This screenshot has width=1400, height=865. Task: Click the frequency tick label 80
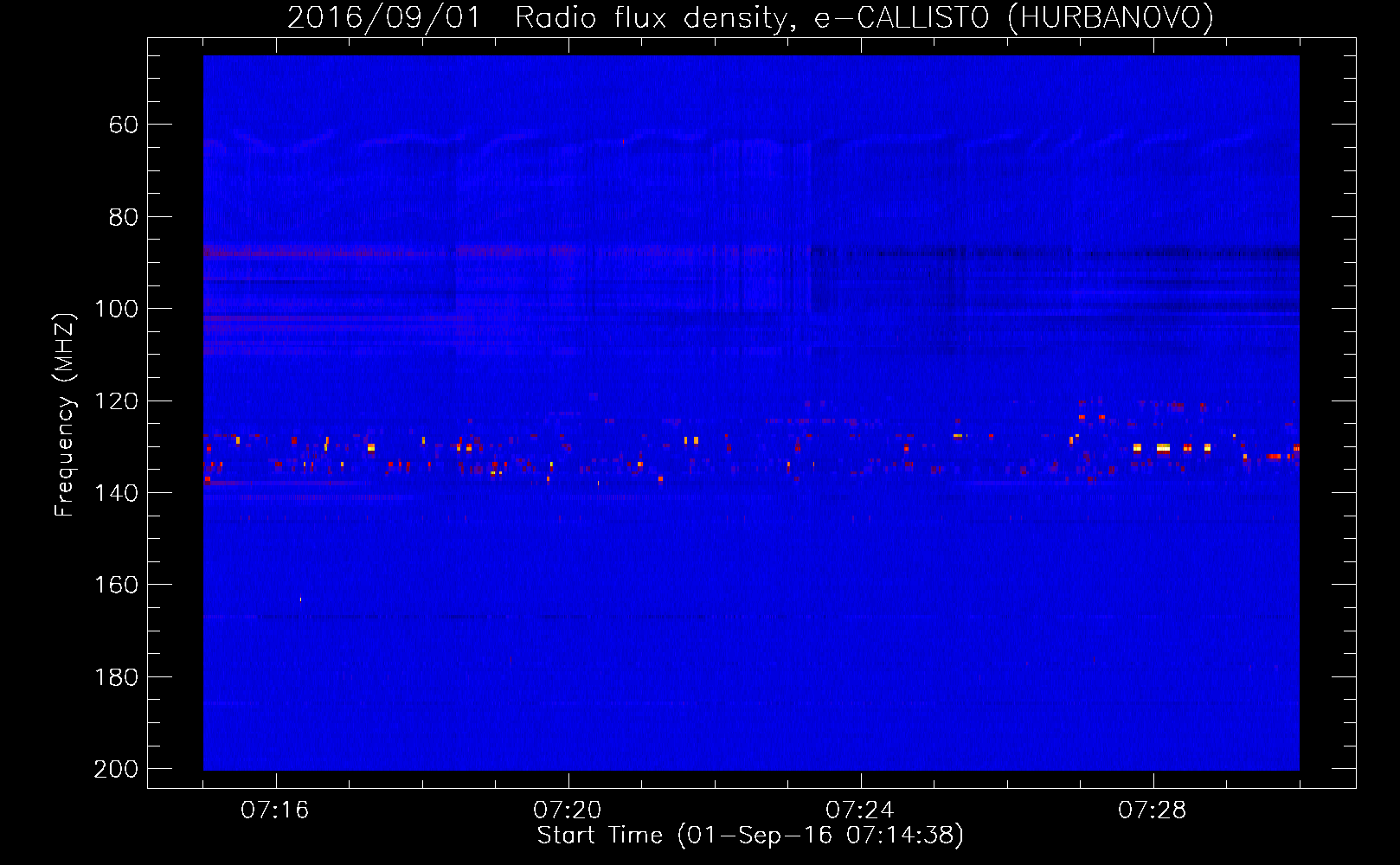click(124, 217)
